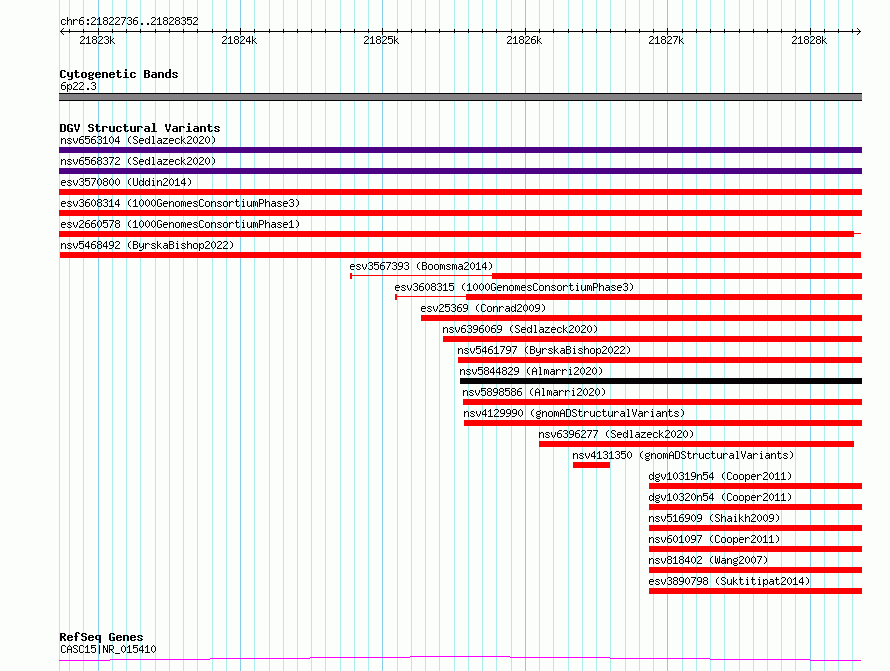
Task: Open esv3608314 (1000GenomesConsortiumPhase3) label
Action: (180, 203)
